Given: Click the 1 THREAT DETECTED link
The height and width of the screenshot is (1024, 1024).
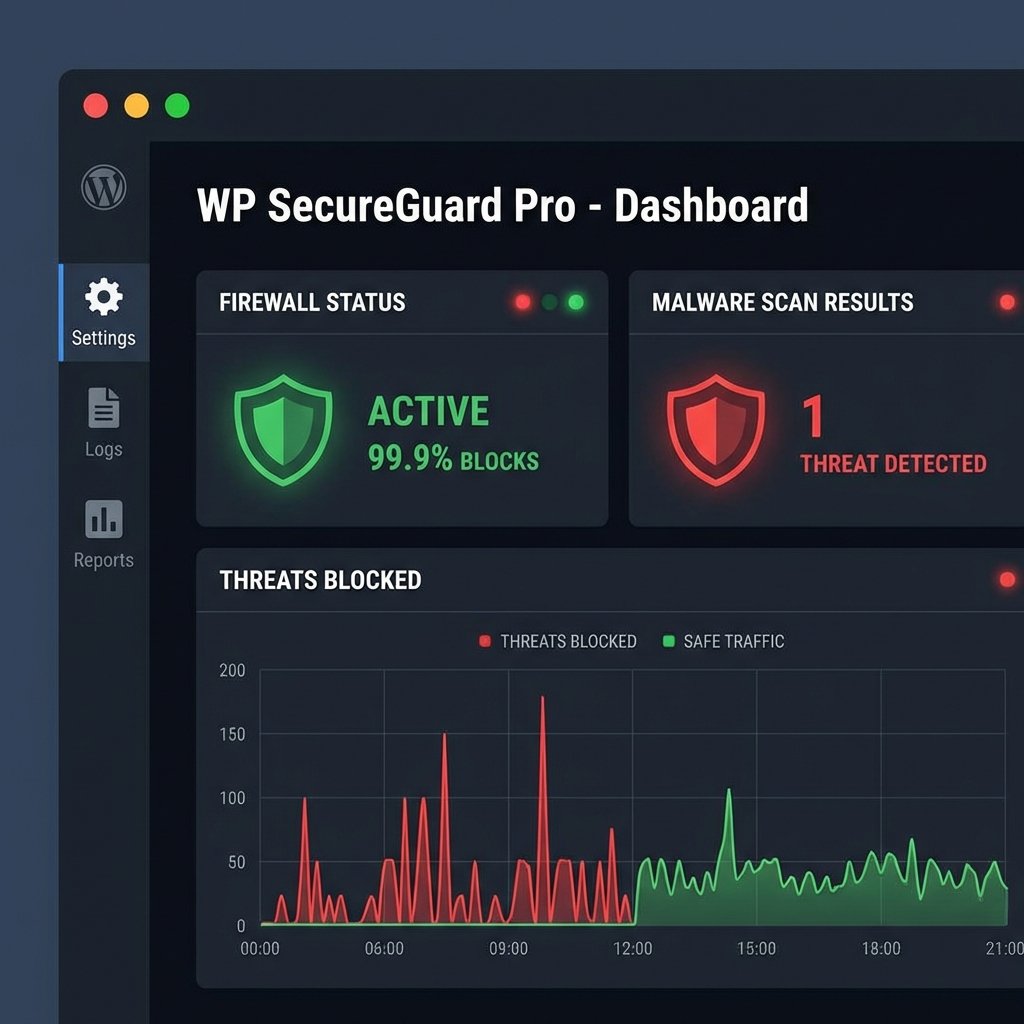Looking at the screenshot, I should click(x=893, y=463).
